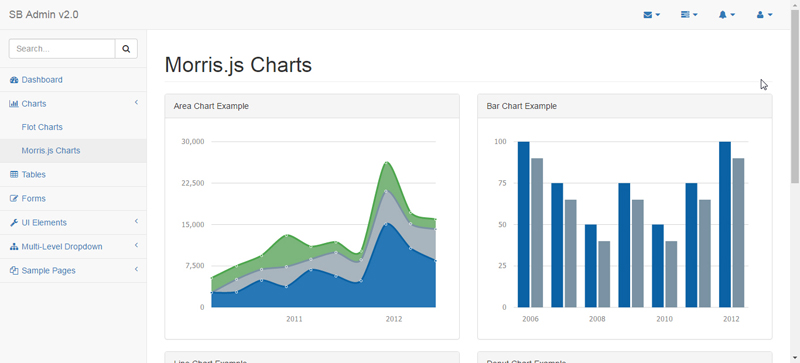Click the 25 label on bar chart axis
800x363 pixels.
click(503, 265)
